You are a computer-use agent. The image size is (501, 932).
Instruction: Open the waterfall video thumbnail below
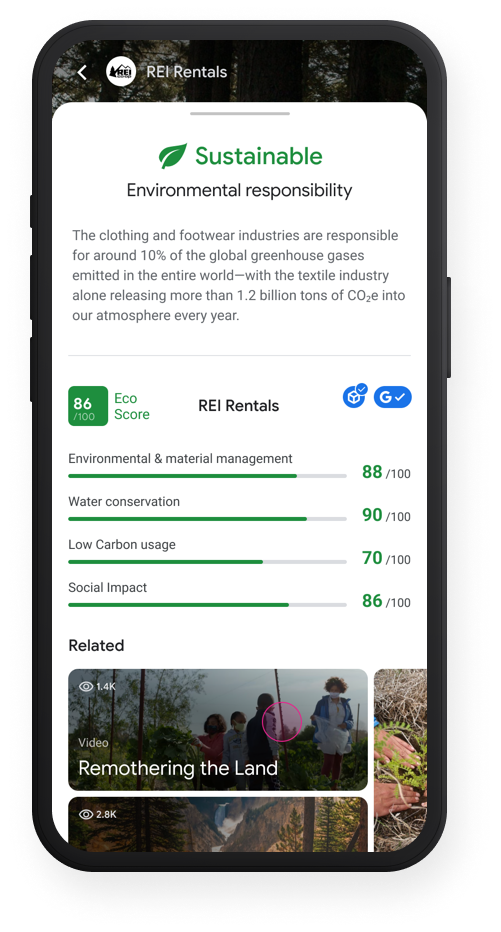coord(218,825)
